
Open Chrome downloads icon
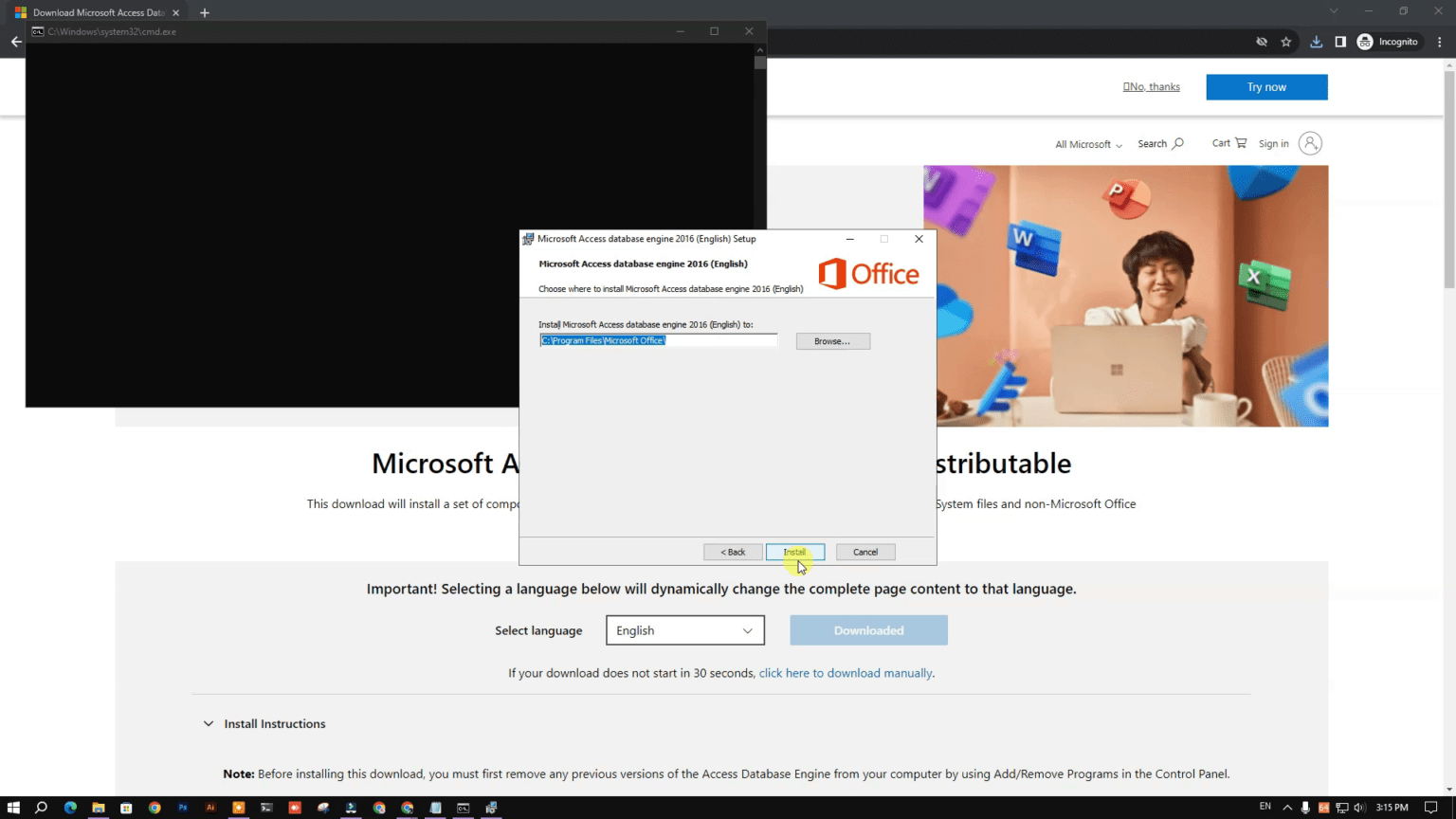pyautogui.click(x=1316, y=42)
